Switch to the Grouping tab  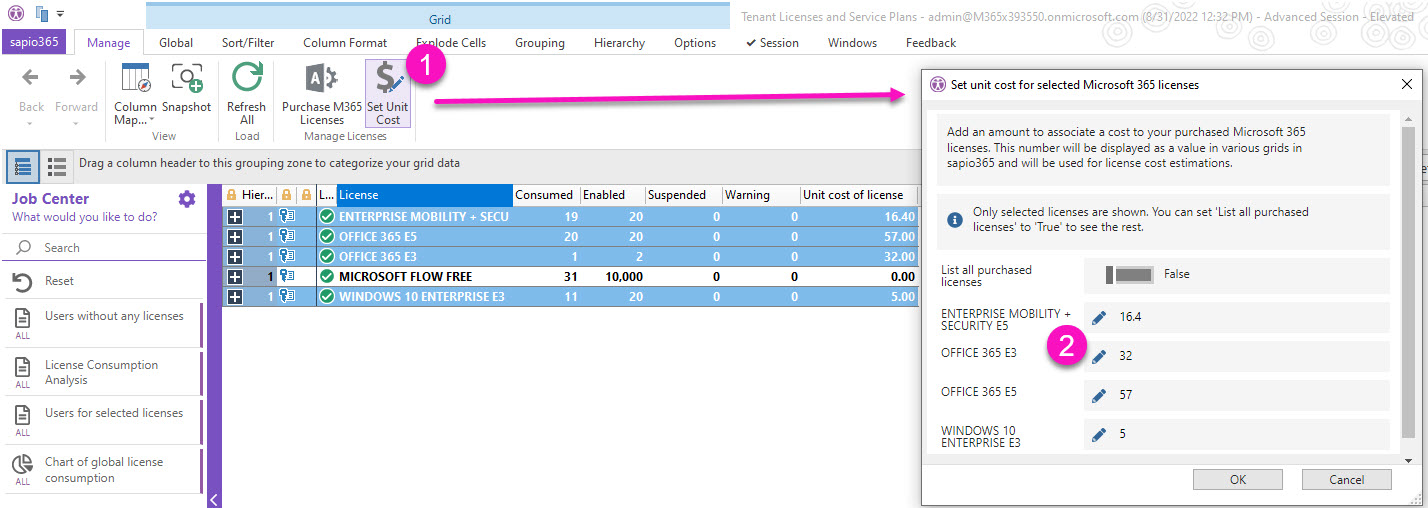540,43
